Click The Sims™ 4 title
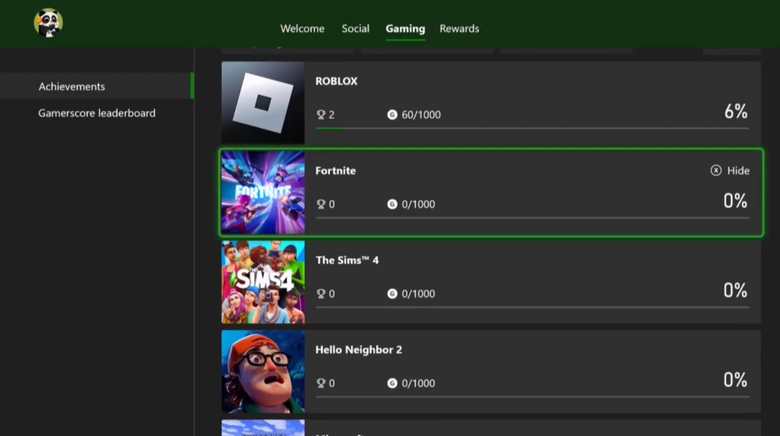This screenshot has width=780, height=436. tap(347, 260)
